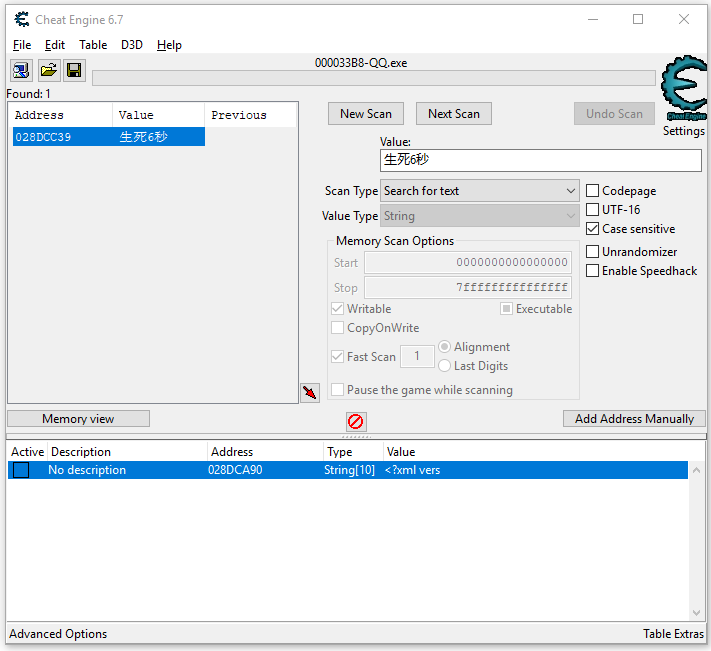Uncheck the Case sensitive checkbox
The width and height of the screenshot is (711, 651).
(592, 228)
